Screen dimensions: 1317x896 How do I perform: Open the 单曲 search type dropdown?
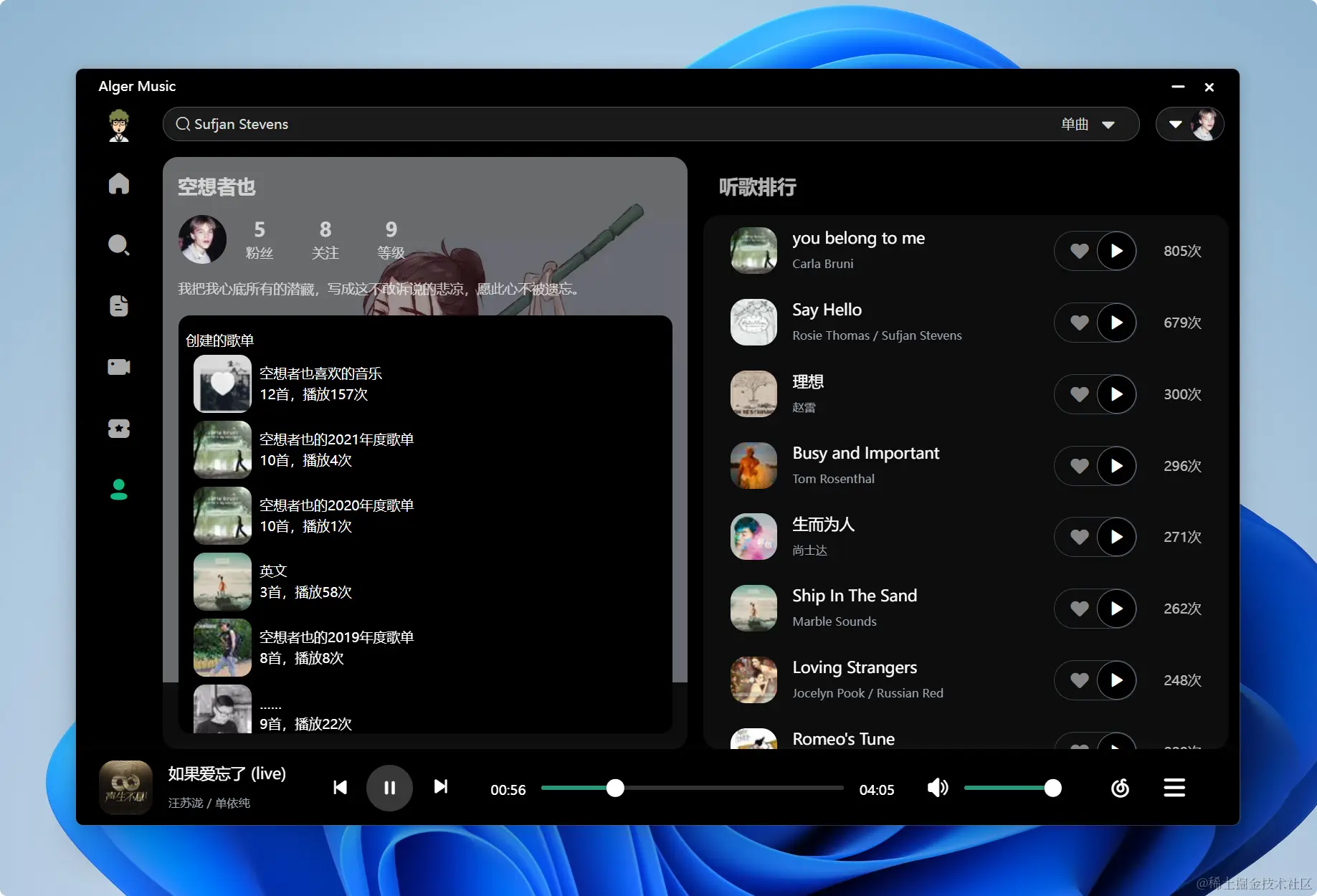pos(1088,124)
